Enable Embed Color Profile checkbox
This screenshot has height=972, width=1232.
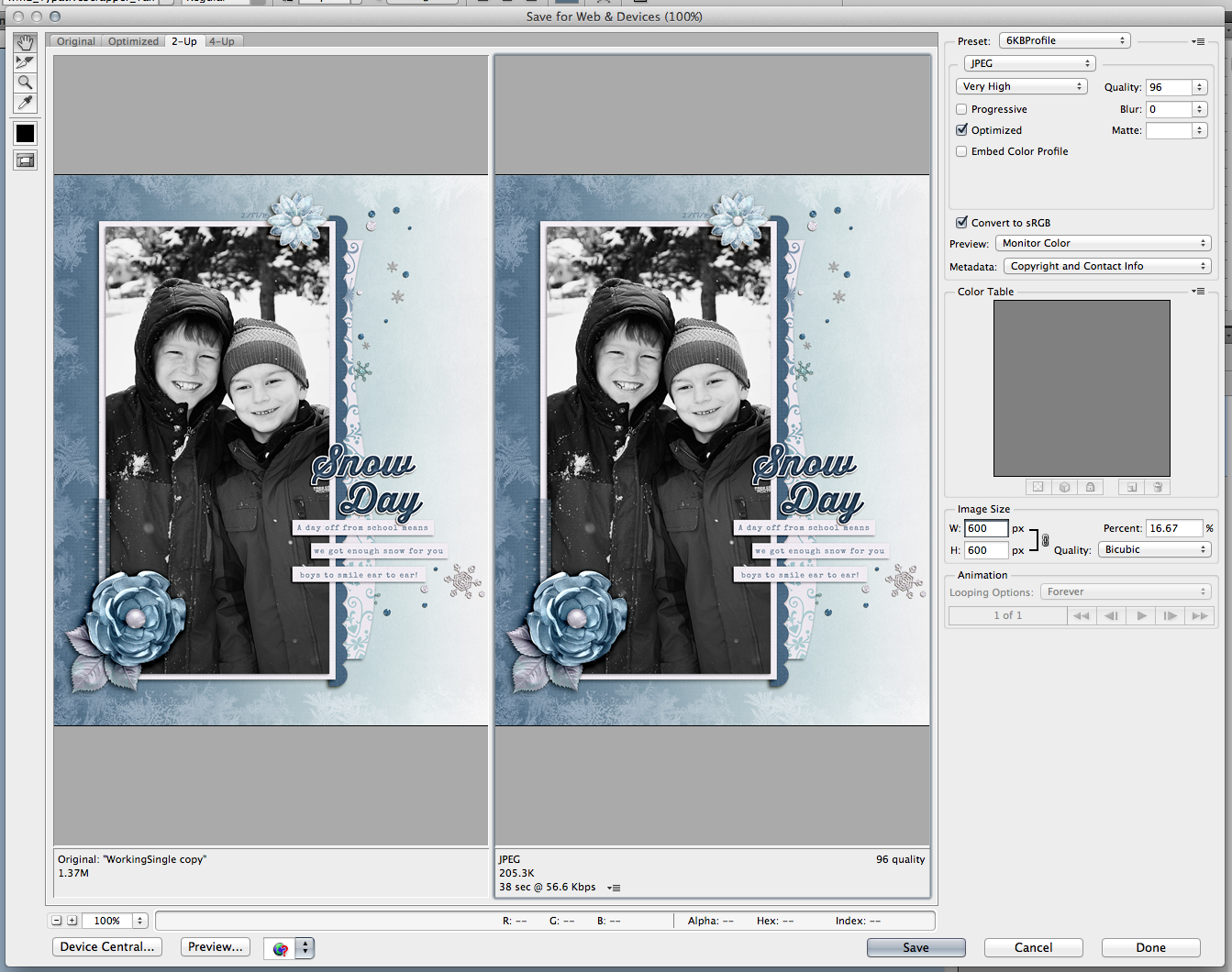[961, 151]
